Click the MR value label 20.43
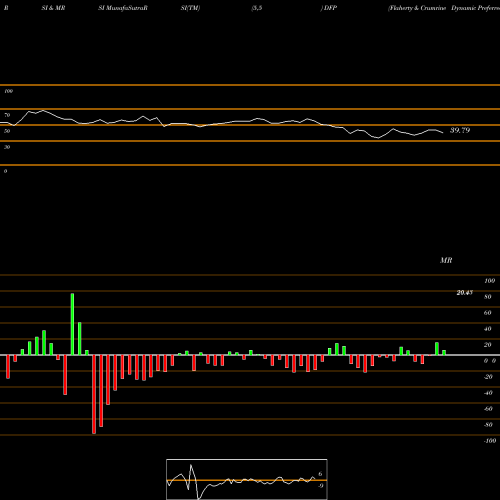Screen dimensions: 500x500 coord(464,293)
